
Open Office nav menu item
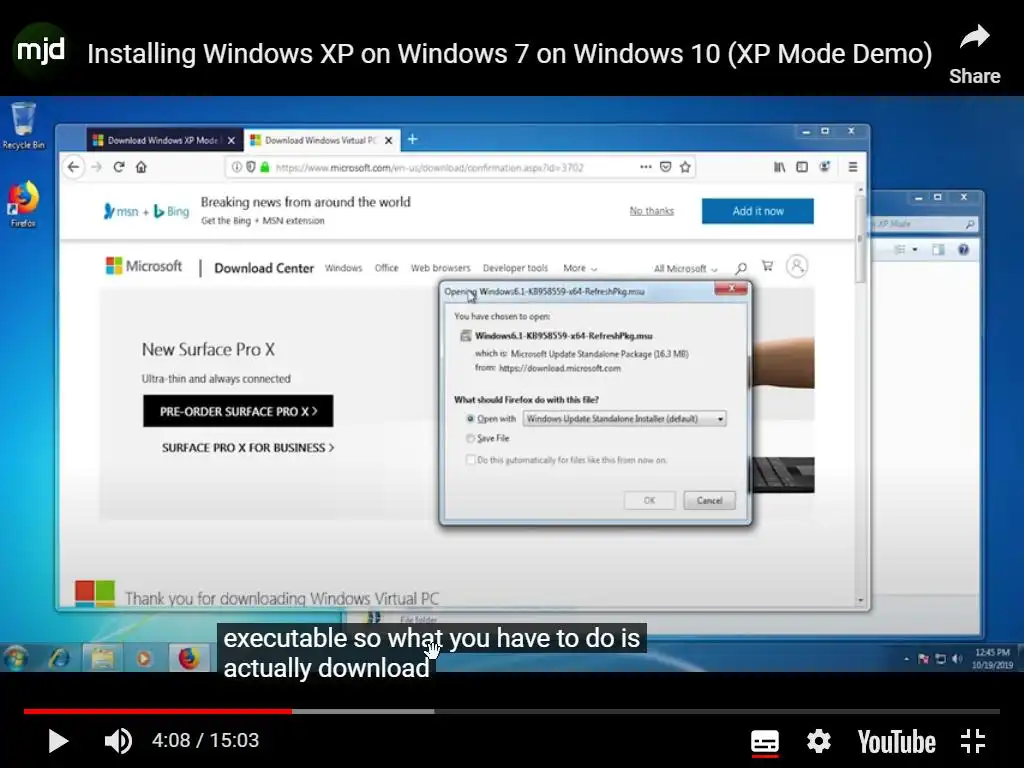pos(387,268)
